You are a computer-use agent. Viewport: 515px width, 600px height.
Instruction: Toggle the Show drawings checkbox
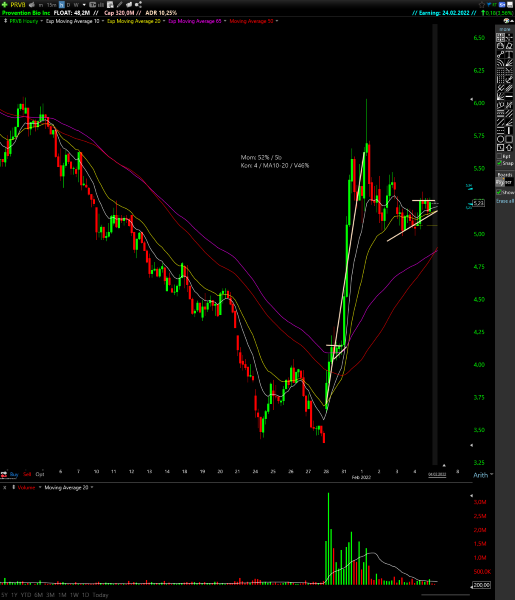[x=499, y=192]
